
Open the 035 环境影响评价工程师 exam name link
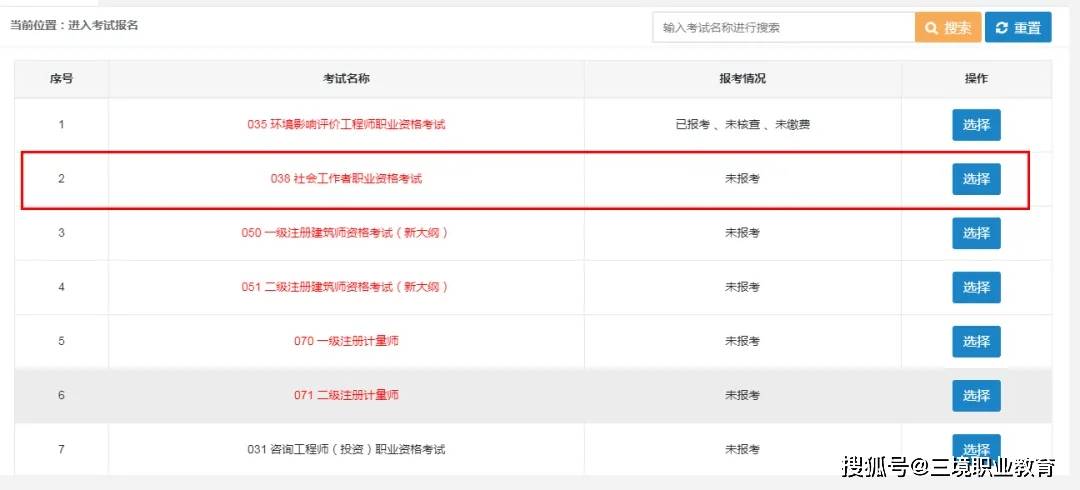pos(346,125)
